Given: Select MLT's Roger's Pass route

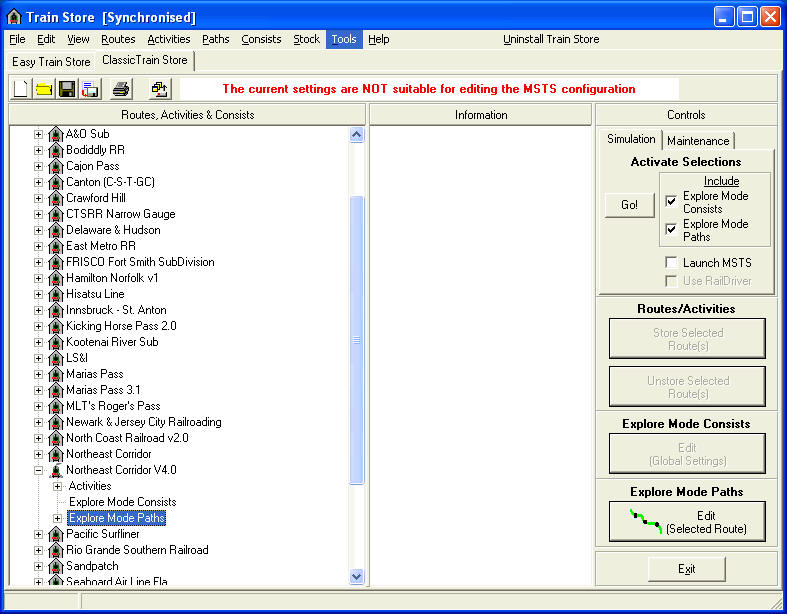Looking at the screenshot, I should (x=113, y=406).
